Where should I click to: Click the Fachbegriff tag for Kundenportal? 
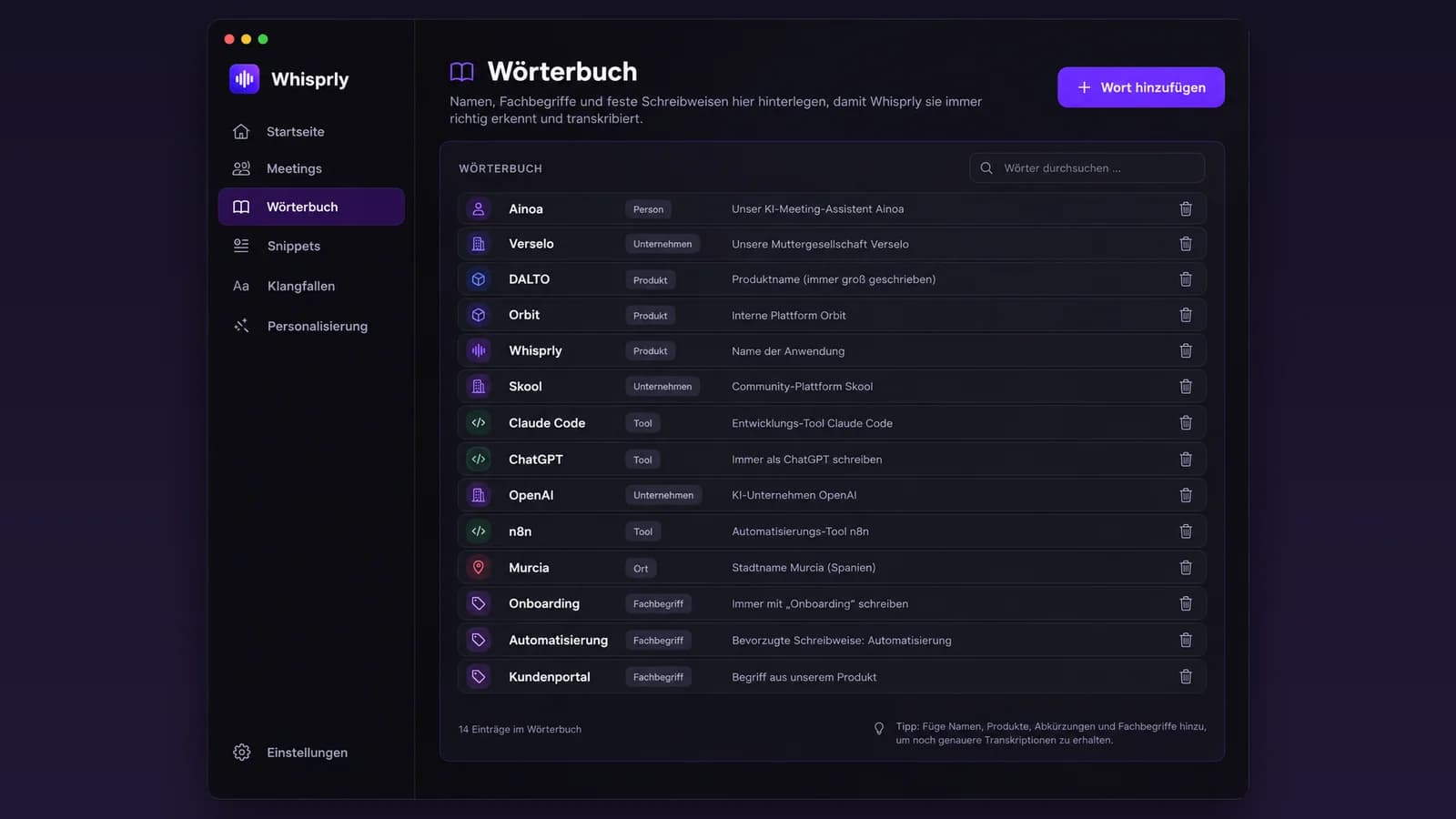(658, 677)
